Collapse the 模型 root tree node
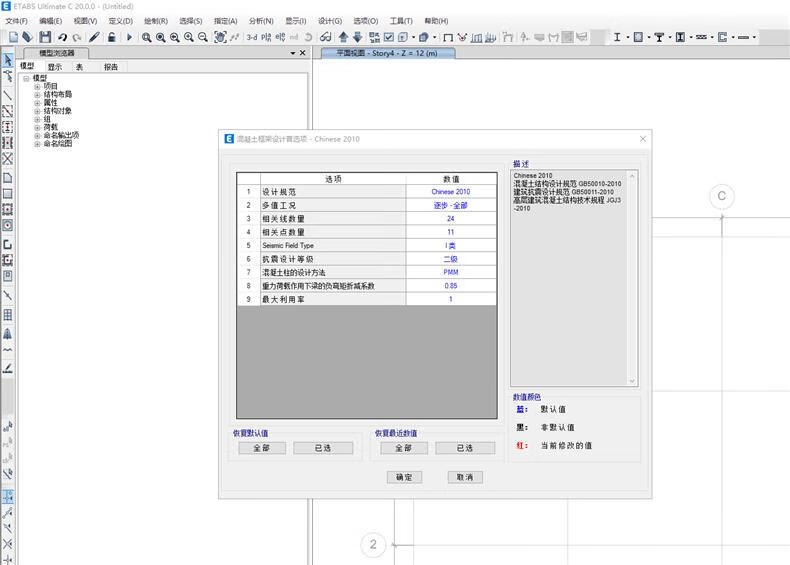This screenshot has height=565, width=790. coord(26,78)
